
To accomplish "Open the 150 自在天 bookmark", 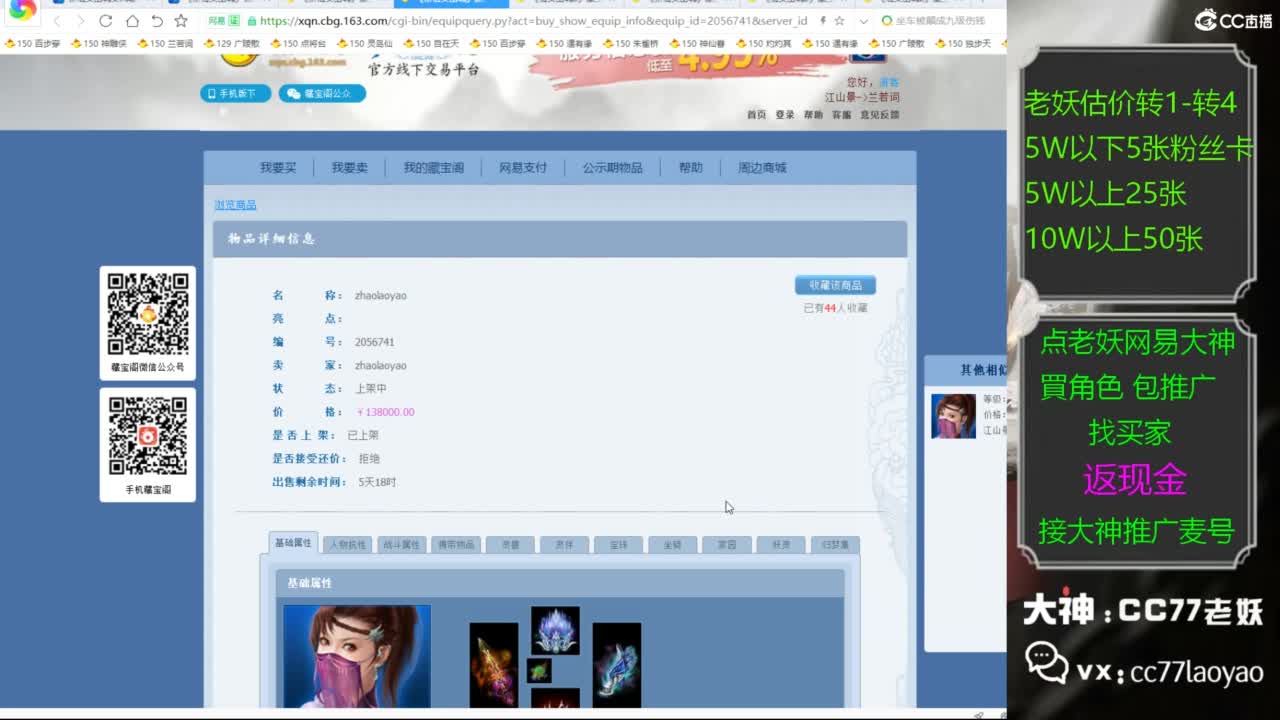I will (431, 44).
